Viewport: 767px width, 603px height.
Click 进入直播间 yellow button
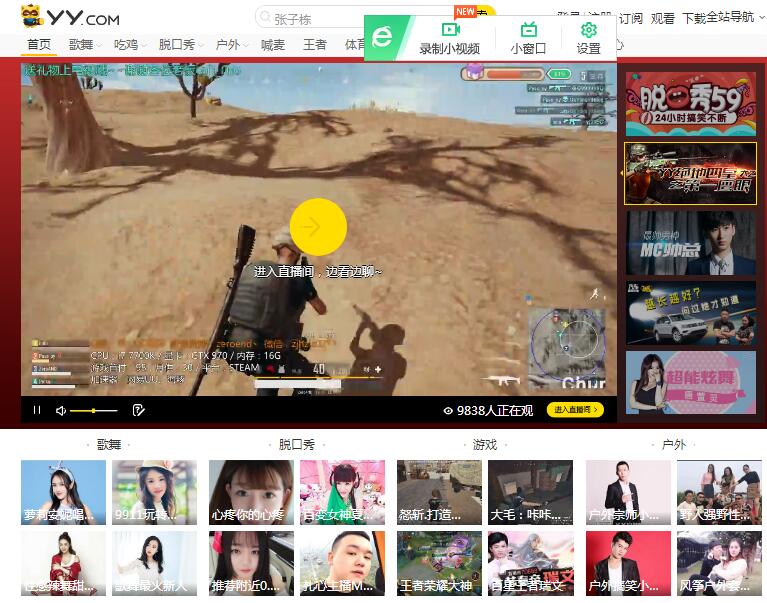tap(575, 410)
